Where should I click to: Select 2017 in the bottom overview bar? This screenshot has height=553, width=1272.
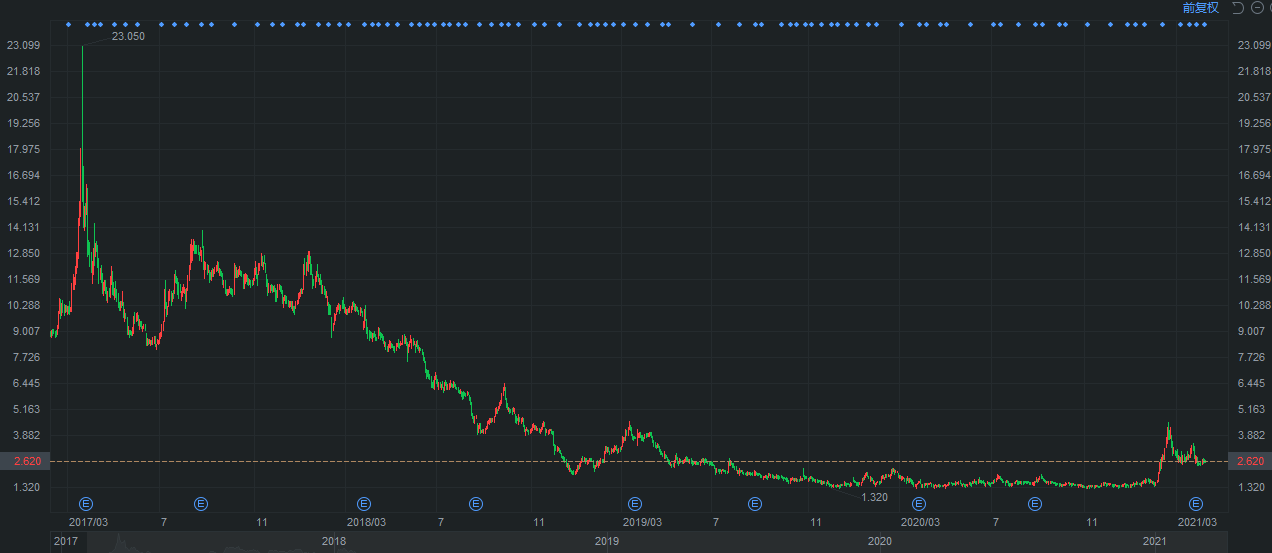pos(66,541)
